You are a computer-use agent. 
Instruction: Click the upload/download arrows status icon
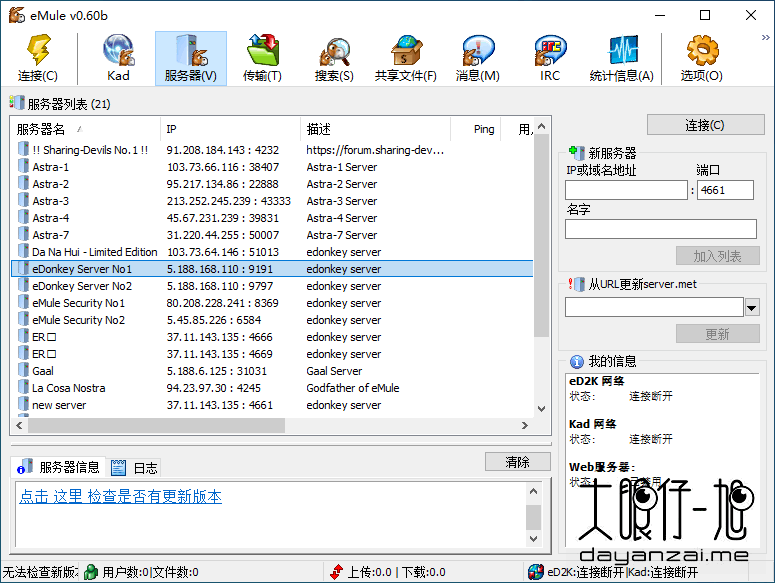point(337,572)
